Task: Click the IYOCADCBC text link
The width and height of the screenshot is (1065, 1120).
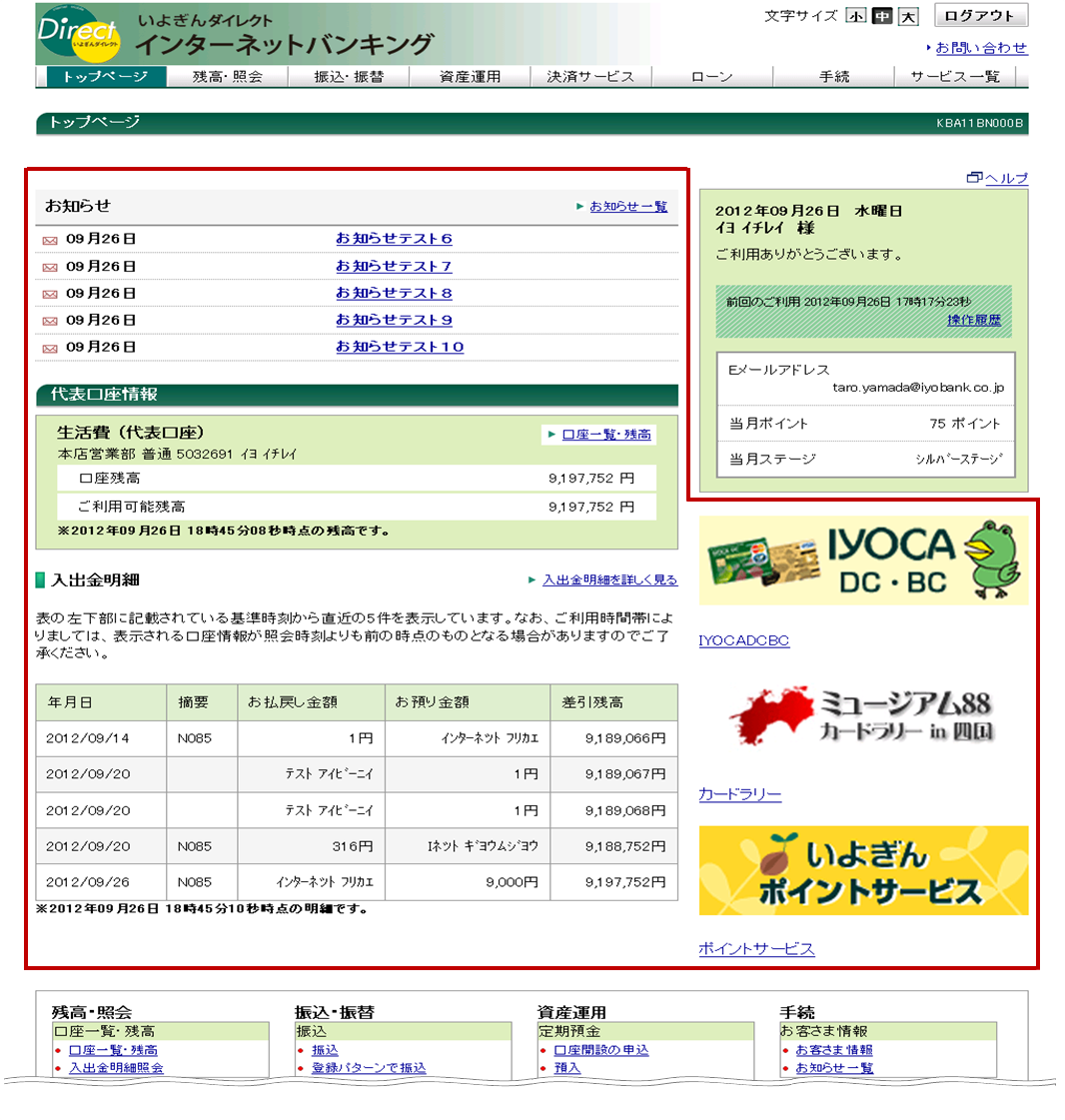Action: 743,640
